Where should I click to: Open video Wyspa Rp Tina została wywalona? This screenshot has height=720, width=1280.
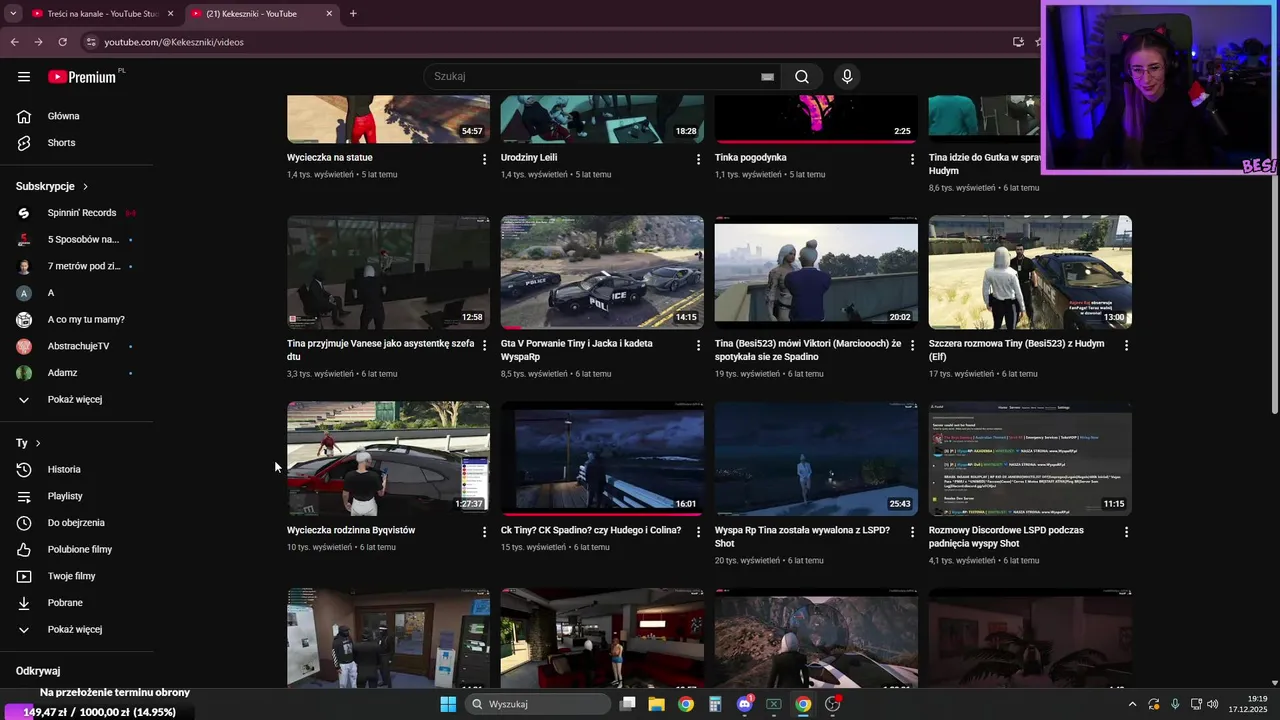pos(802,537)
